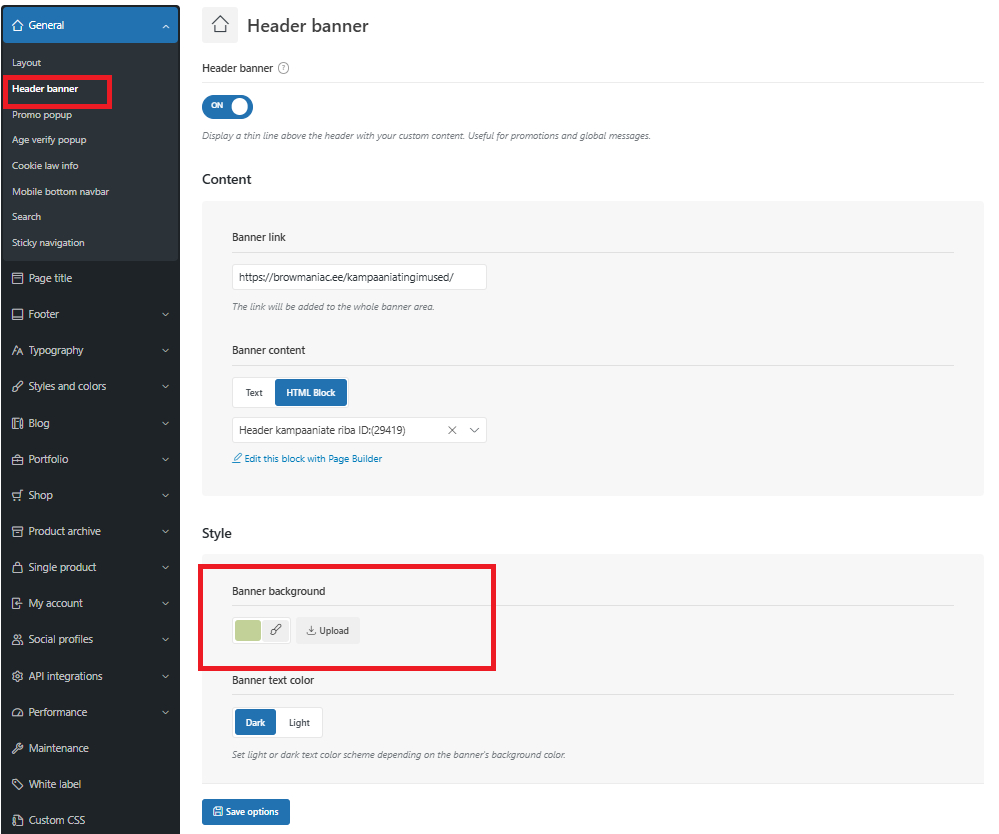Select Text banner content type

tap(254, 392)
